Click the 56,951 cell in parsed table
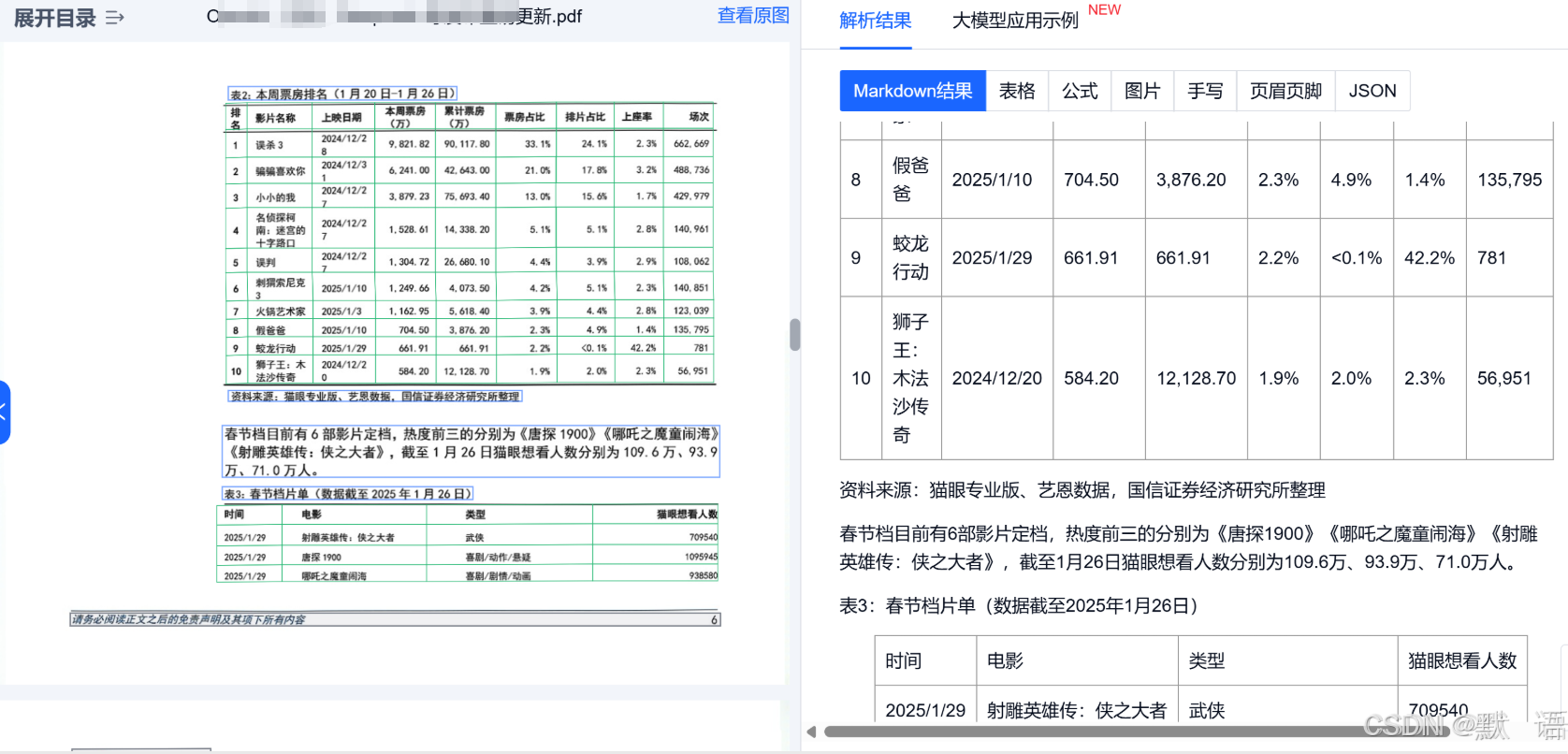The image size is (1568, 754). (1510, 378)
